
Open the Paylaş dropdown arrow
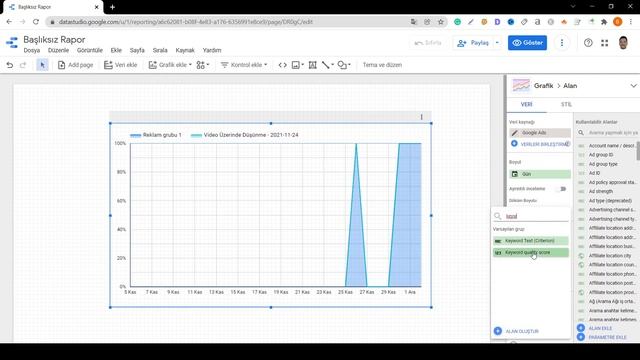point(497,42)
